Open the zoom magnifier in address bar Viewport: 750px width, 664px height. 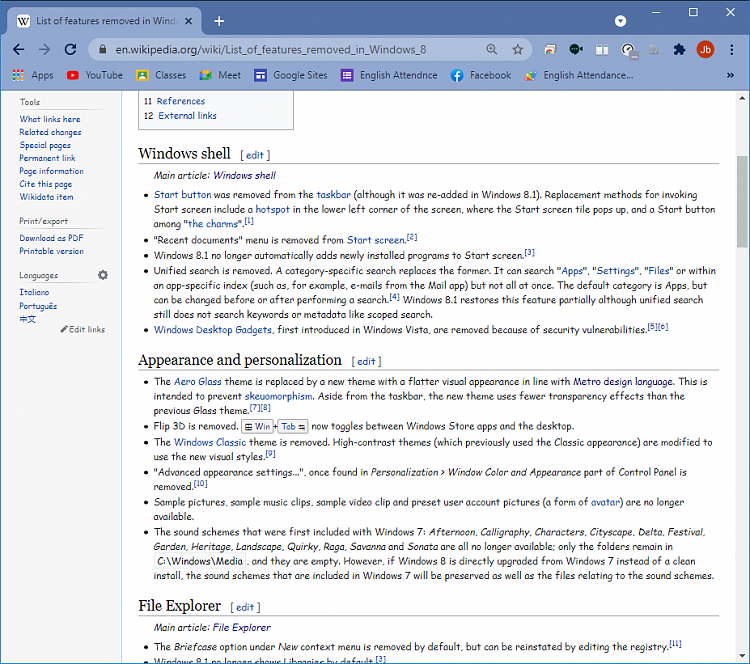tap(492, 49)
